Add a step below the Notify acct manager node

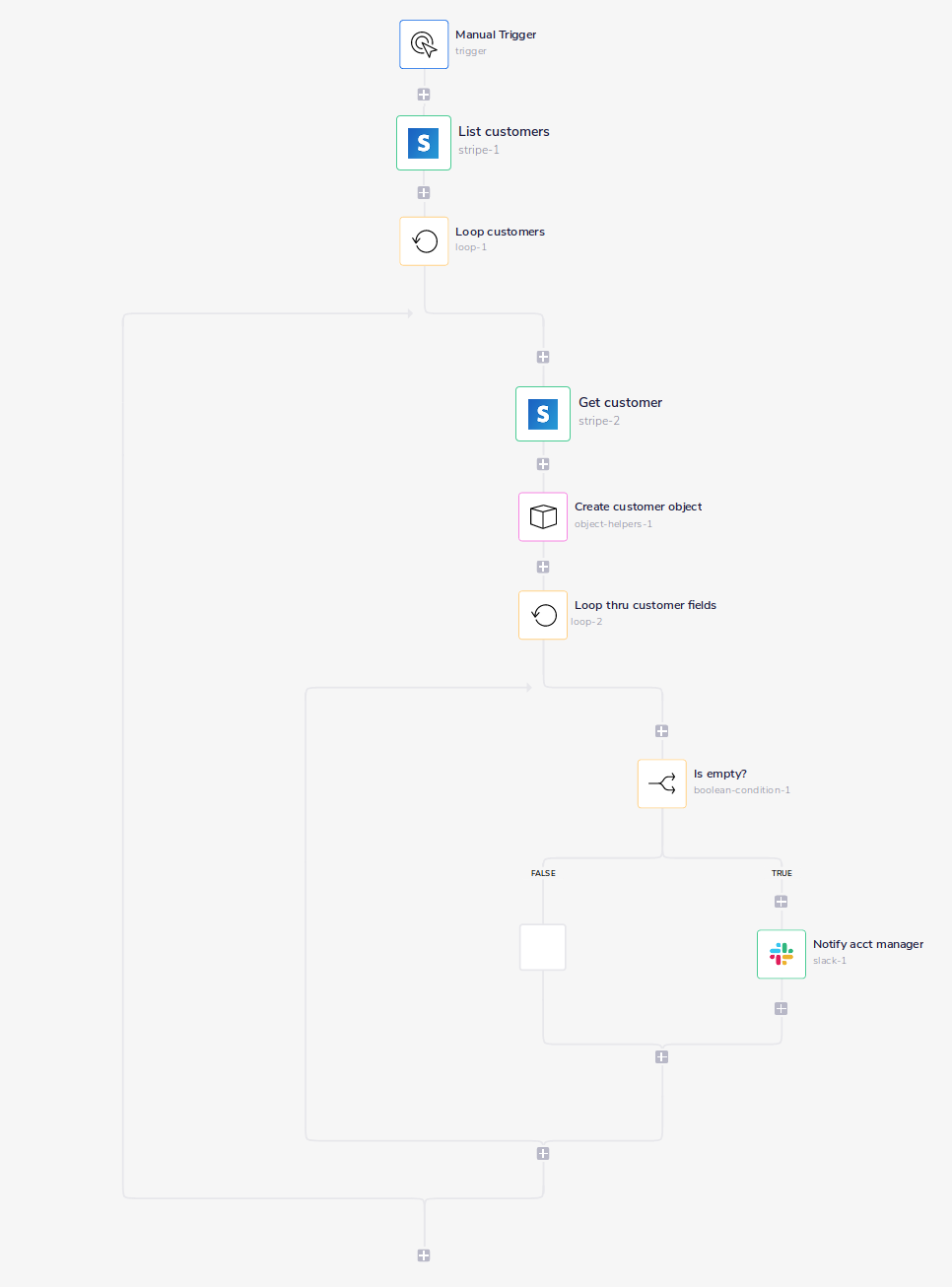781,1008
